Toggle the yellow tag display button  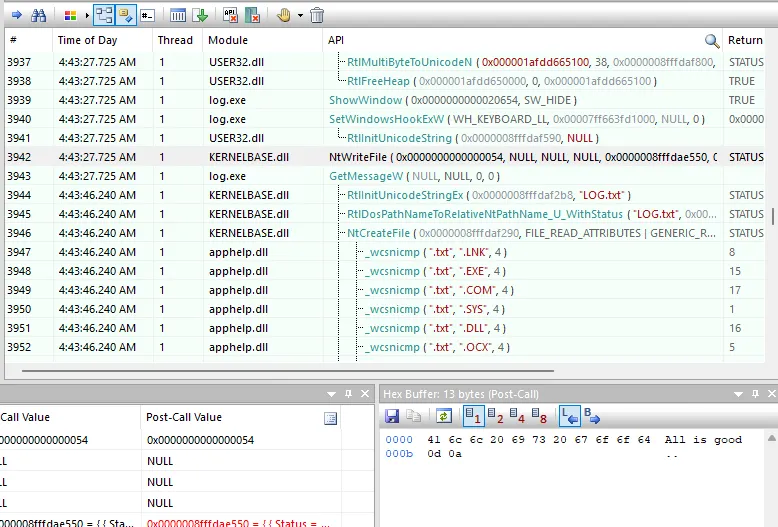(x=126, y=15)
